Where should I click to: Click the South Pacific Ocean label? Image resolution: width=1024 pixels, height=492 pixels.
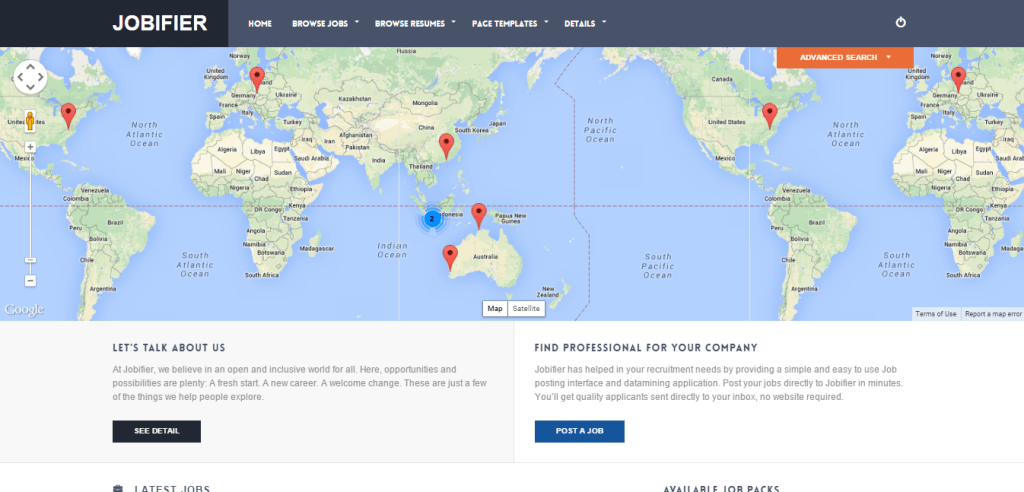[x=658, y=266]
